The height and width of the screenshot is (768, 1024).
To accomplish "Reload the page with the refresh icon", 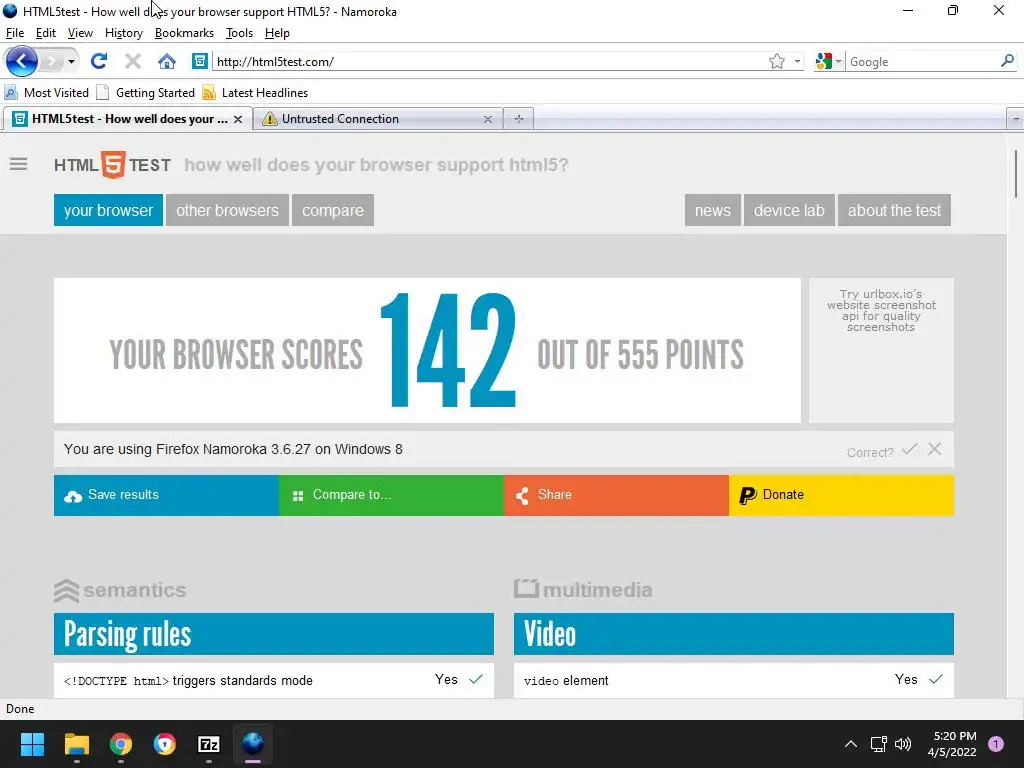I will coord(99,61).
